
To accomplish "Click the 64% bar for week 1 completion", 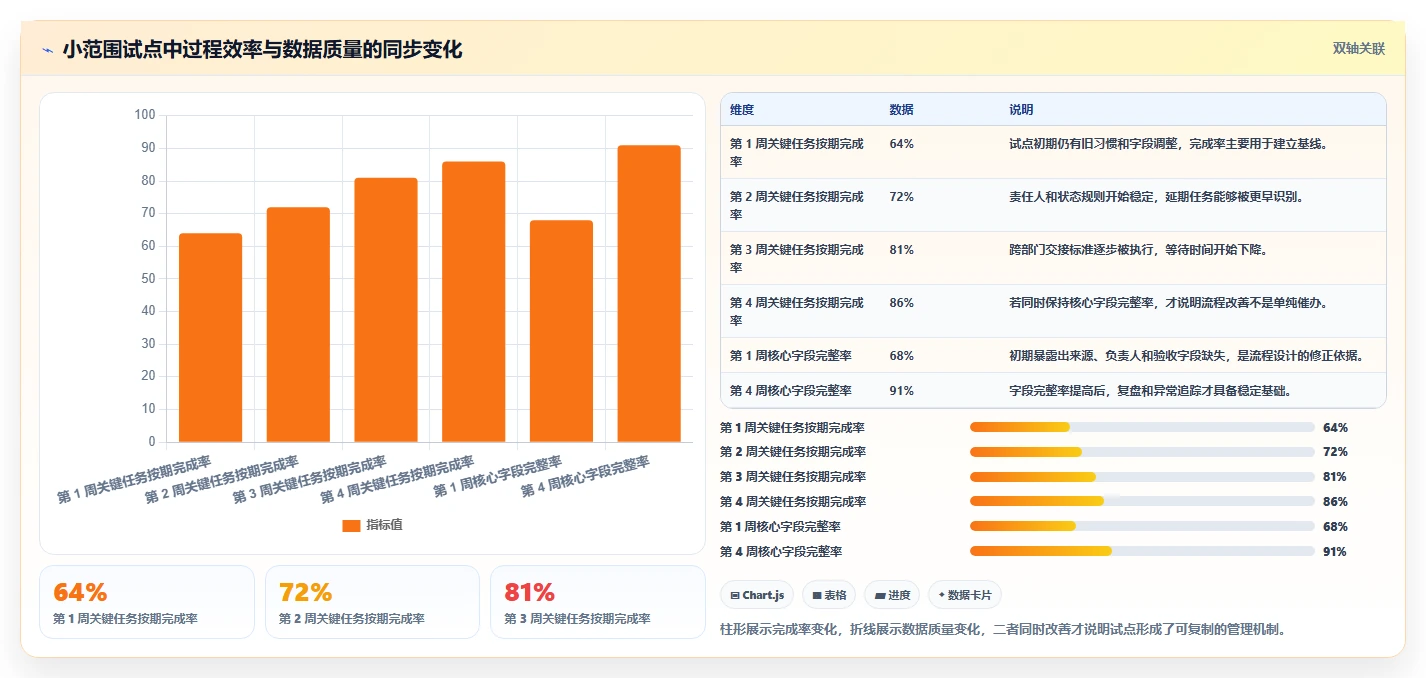I will tap(211, 337).
